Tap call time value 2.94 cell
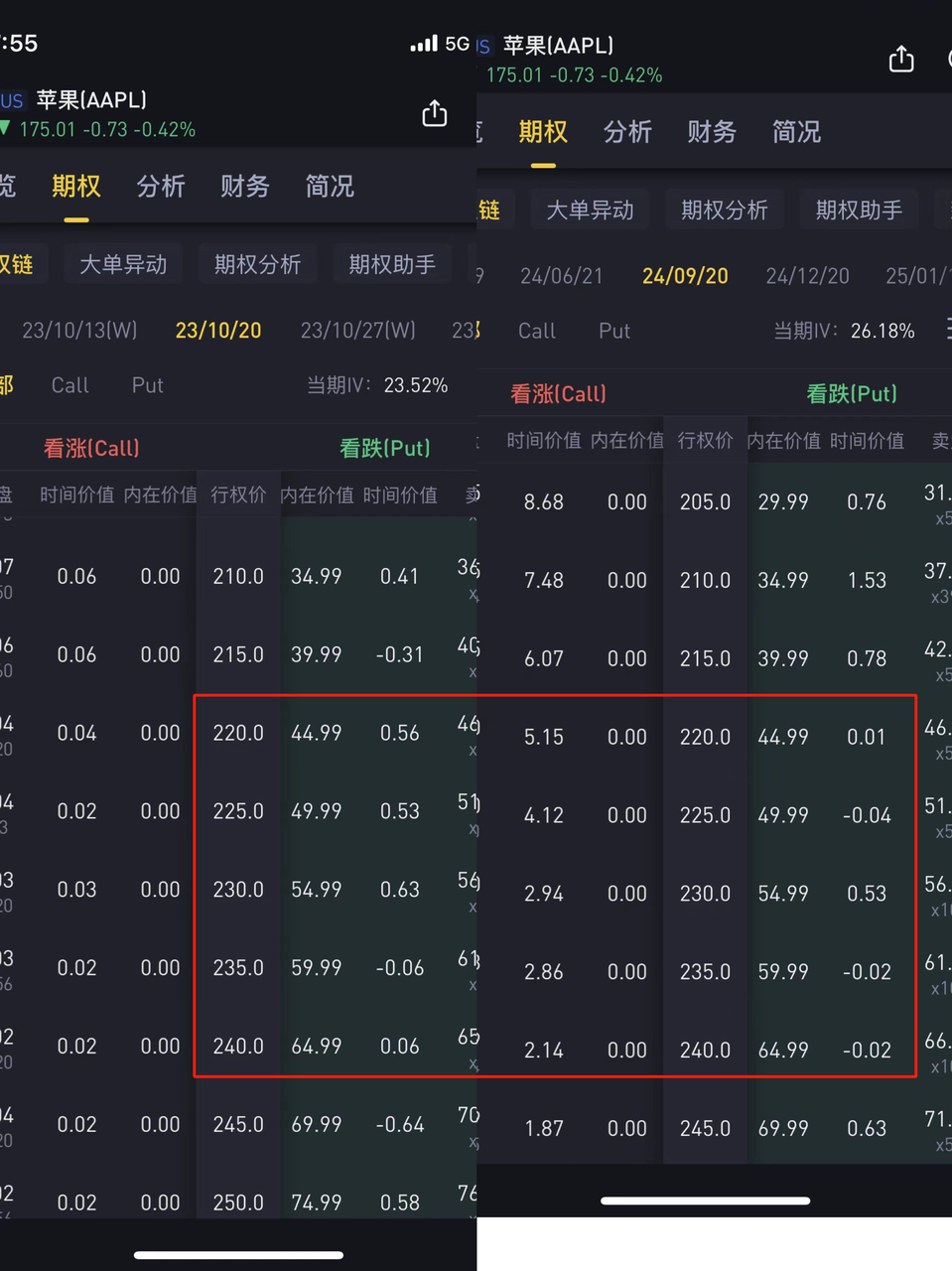The width and height of the screenshot is (952, 1271). tap(544, 894)
